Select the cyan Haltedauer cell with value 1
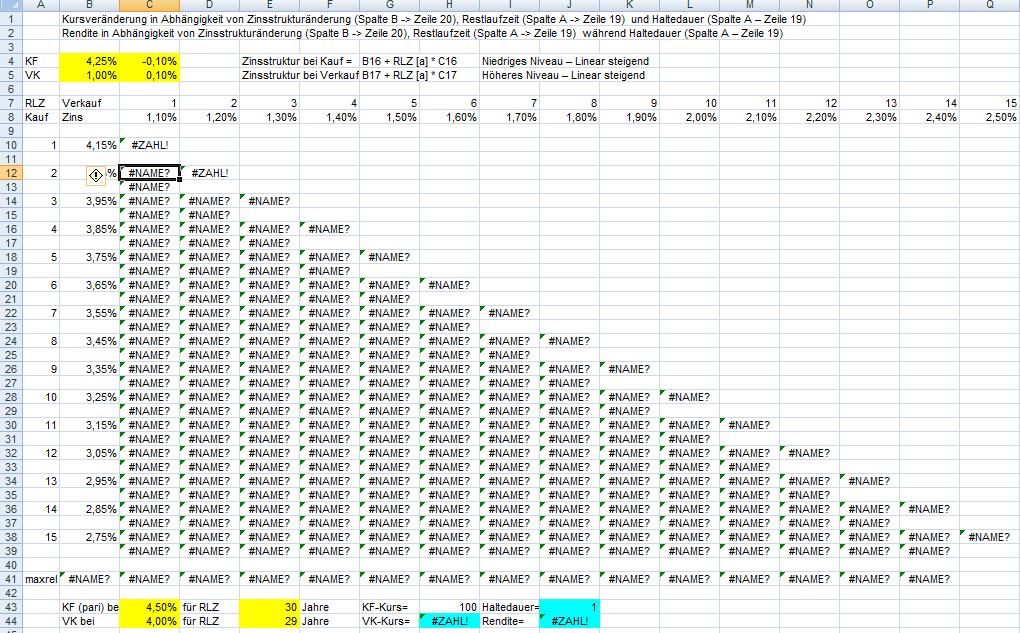Screen dimensions: 1020x633 pos(569,607)
